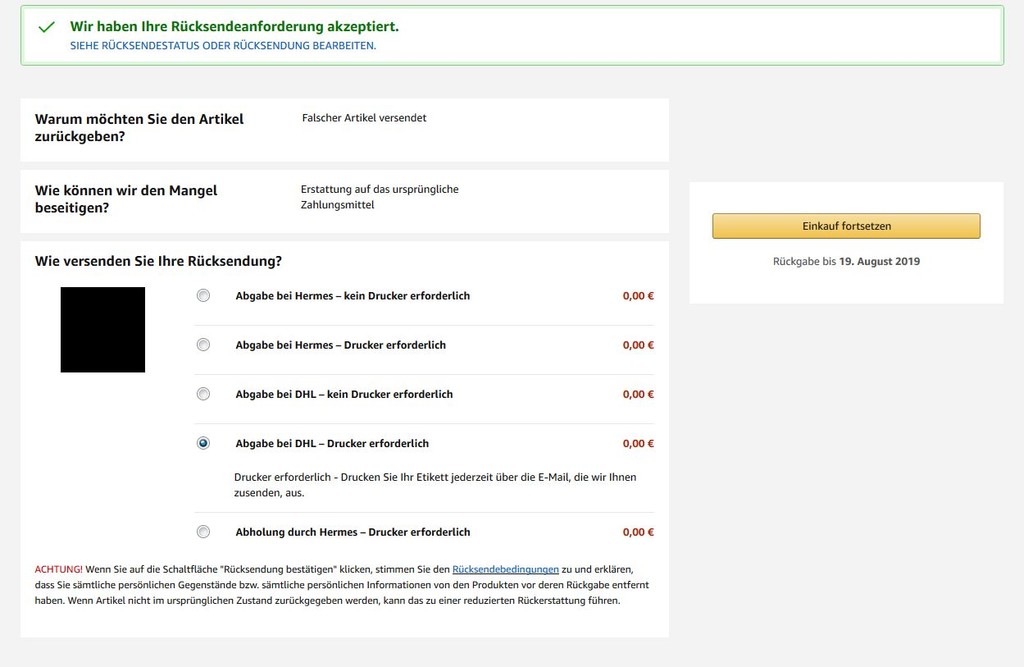
Task: Click the 'Abgabe bei DHL – Drucker erforderlich' label
Action: tap(332, 444)
